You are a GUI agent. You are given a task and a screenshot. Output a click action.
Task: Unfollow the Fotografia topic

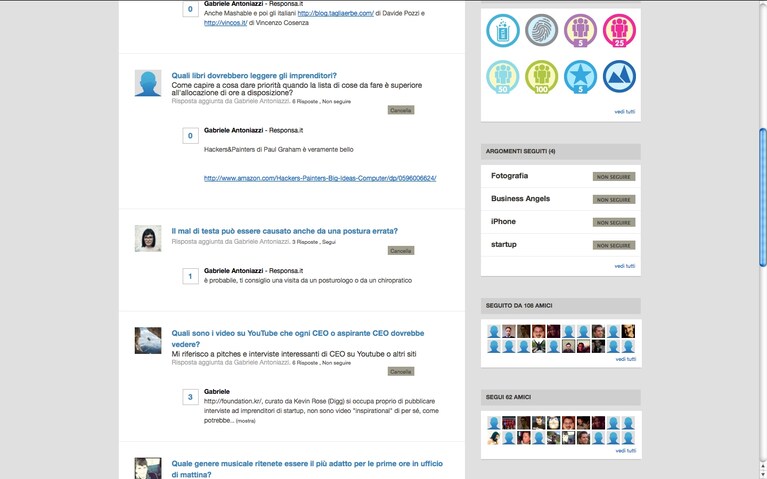click(x=613, y=177)
